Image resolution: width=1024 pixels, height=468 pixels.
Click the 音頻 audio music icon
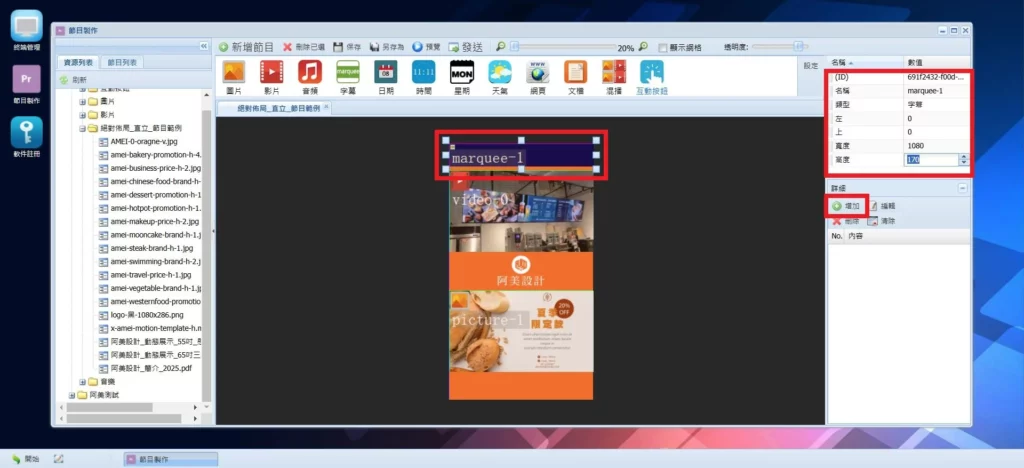[310, 73]
